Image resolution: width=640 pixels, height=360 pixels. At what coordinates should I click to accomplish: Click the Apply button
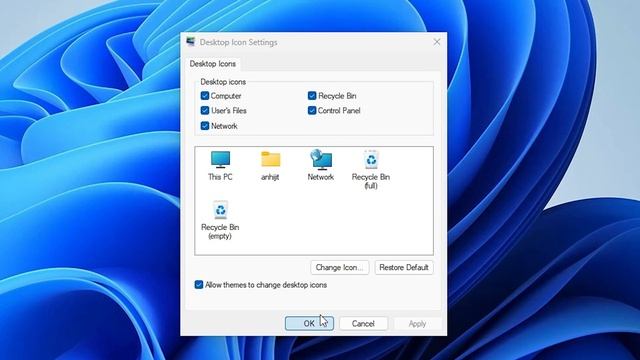[x=417, y=324]
